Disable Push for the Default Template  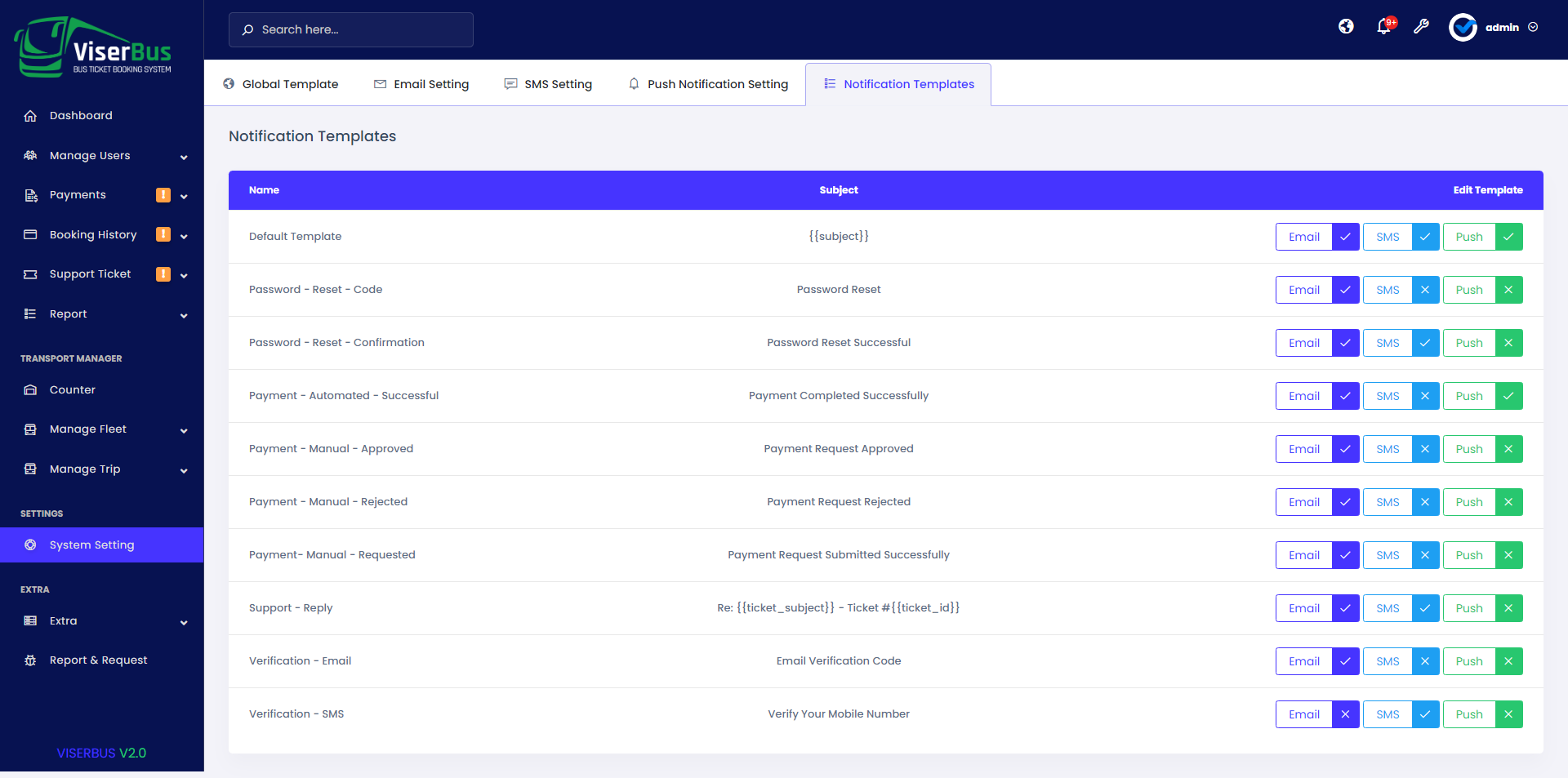click(1509, 237)
